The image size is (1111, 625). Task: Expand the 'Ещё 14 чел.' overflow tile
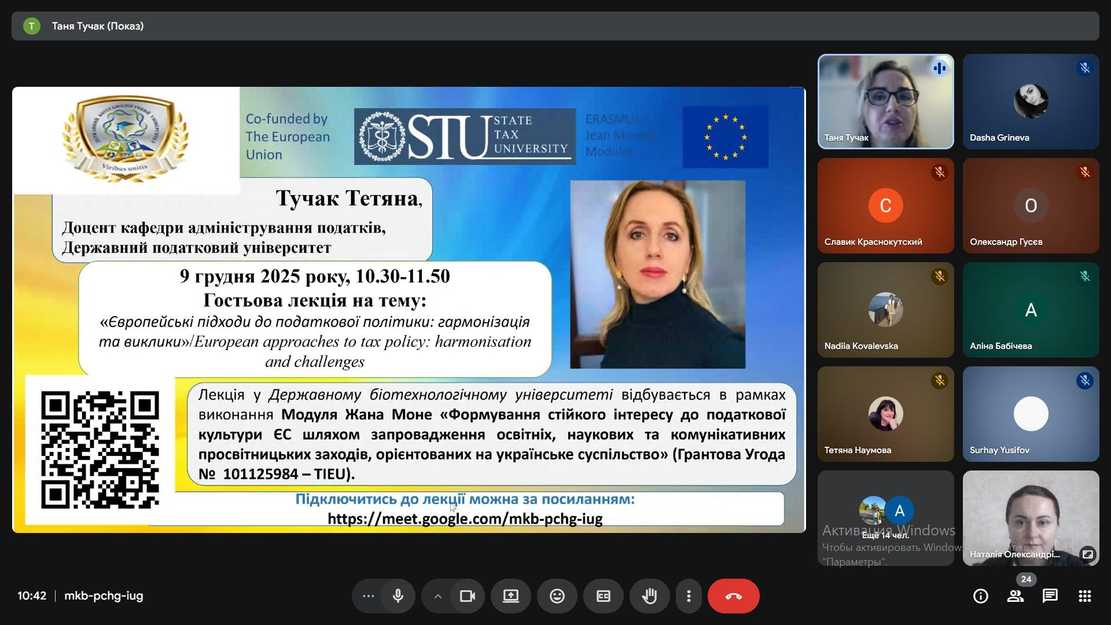click(x=884, y=517)
